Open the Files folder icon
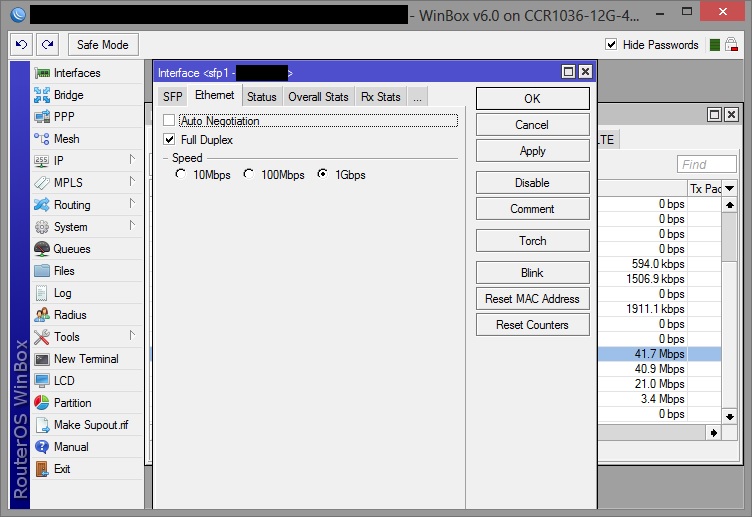This screenshot has height=517, width=752. point(42,270)
